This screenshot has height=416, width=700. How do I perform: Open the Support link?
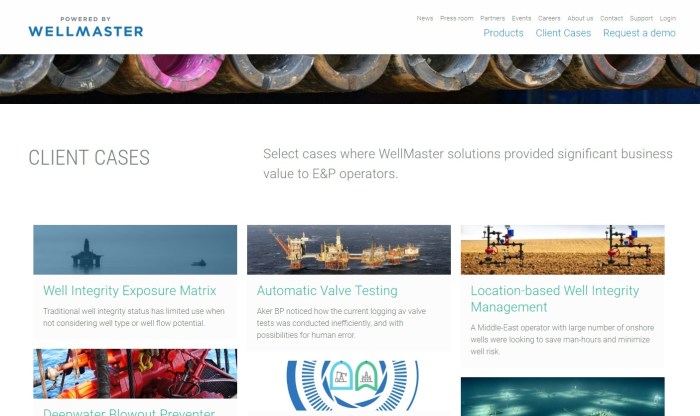[x=641, y=18]
